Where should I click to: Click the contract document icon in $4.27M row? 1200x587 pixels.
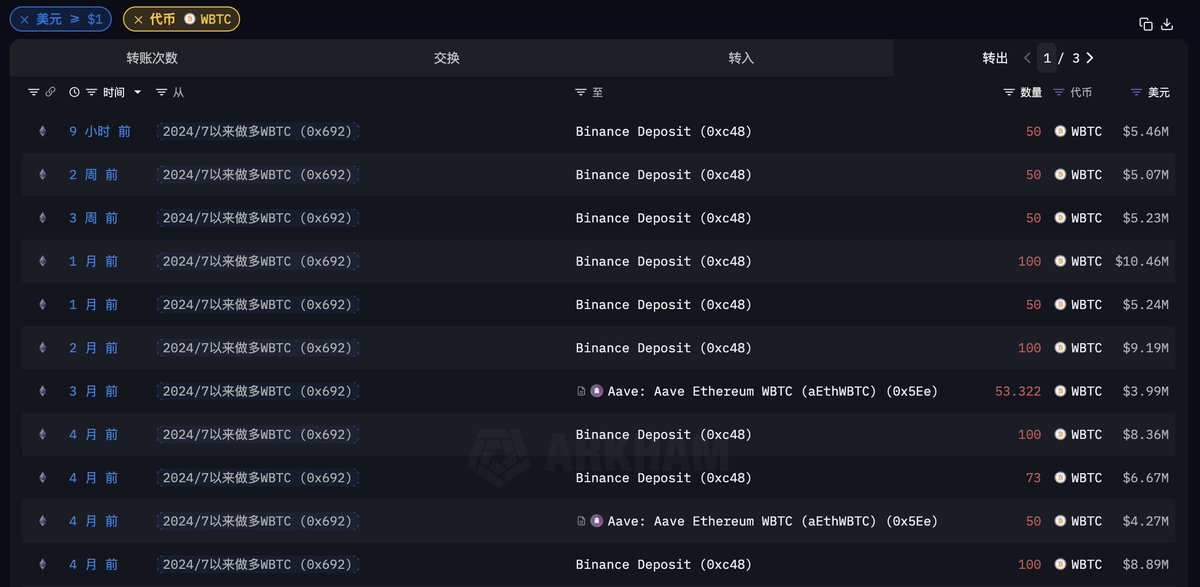(x=581, y=521)
